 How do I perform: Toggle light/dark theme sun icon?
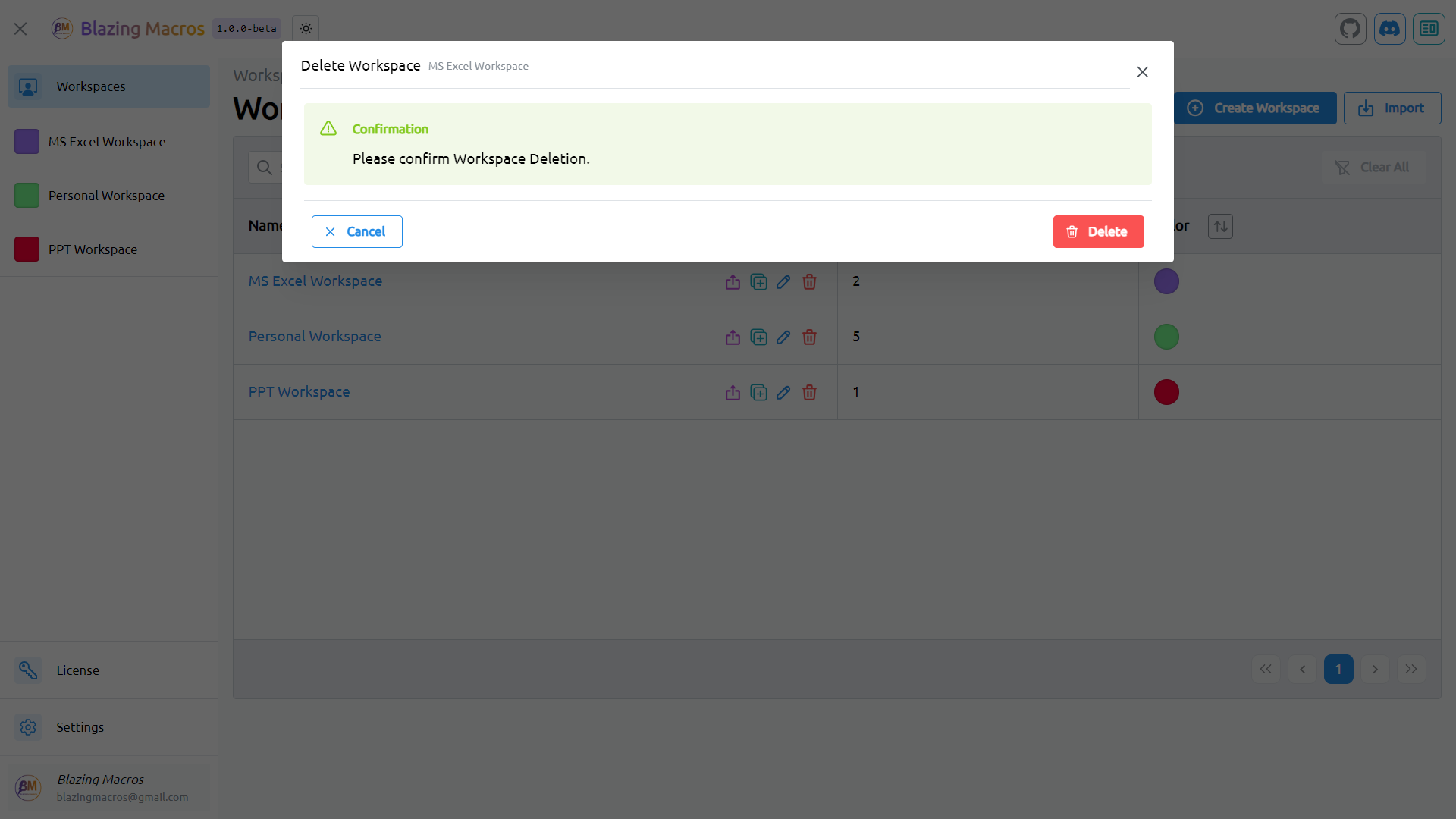click(x=306, y=29)
